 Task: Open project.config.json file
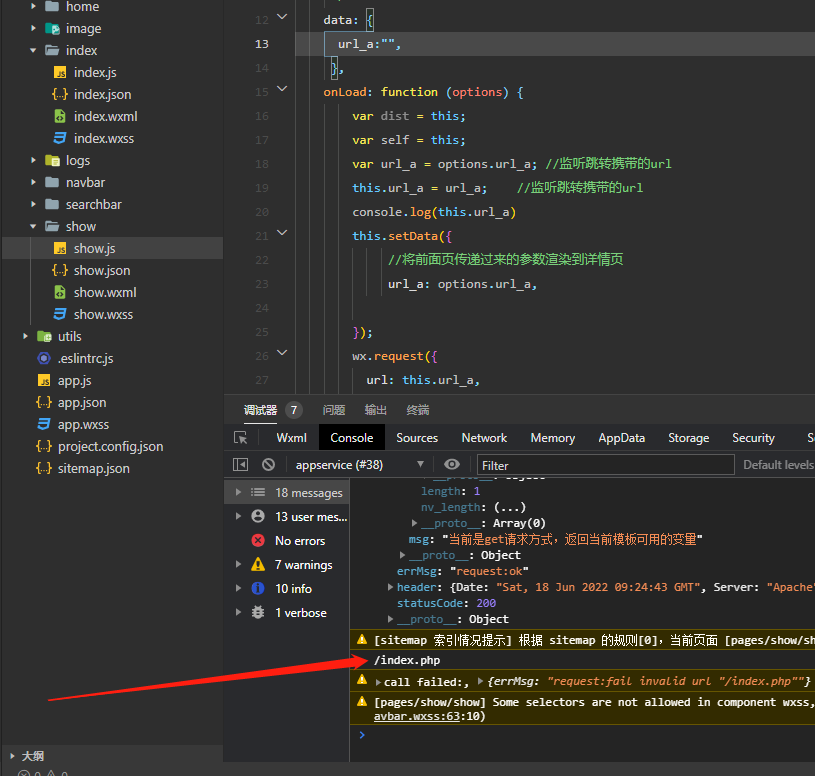pyautogui.click(x=111, y=446)
